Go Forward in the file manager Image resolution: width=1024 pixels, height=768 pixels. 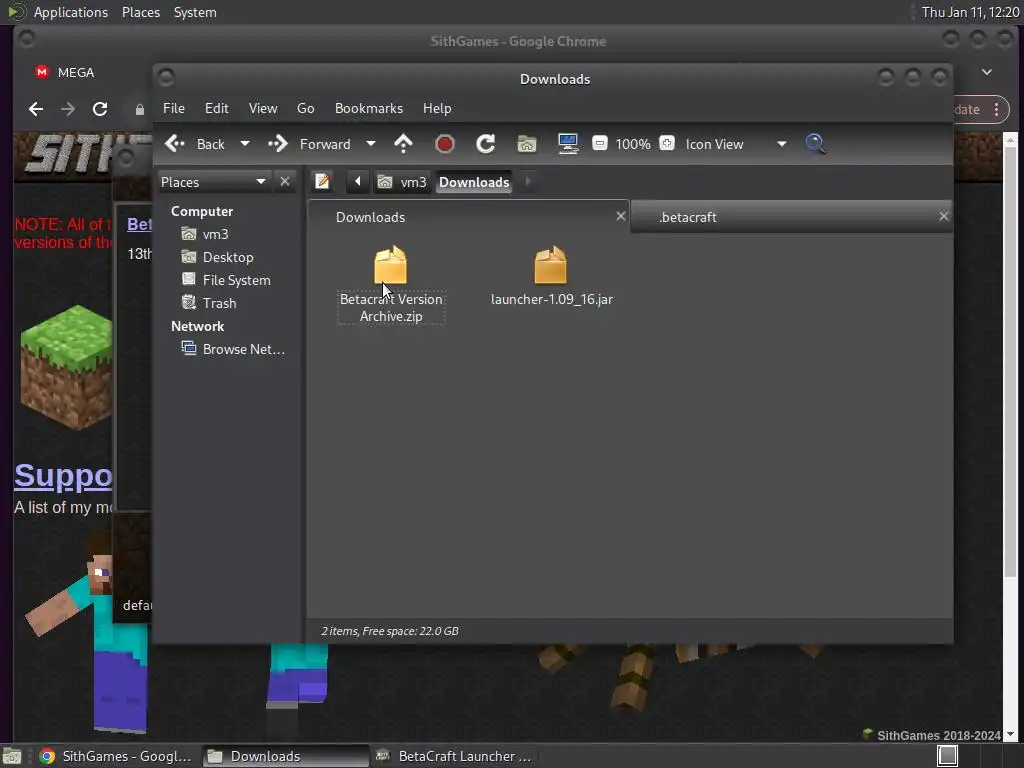310,144
